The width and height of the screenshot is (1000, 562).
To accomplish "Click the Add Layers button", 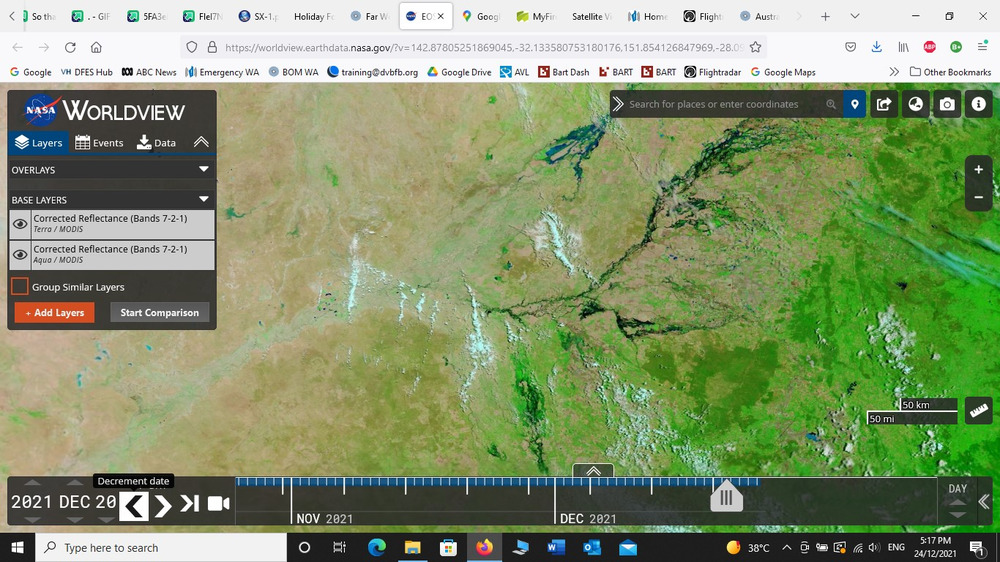I will [55, 313].
